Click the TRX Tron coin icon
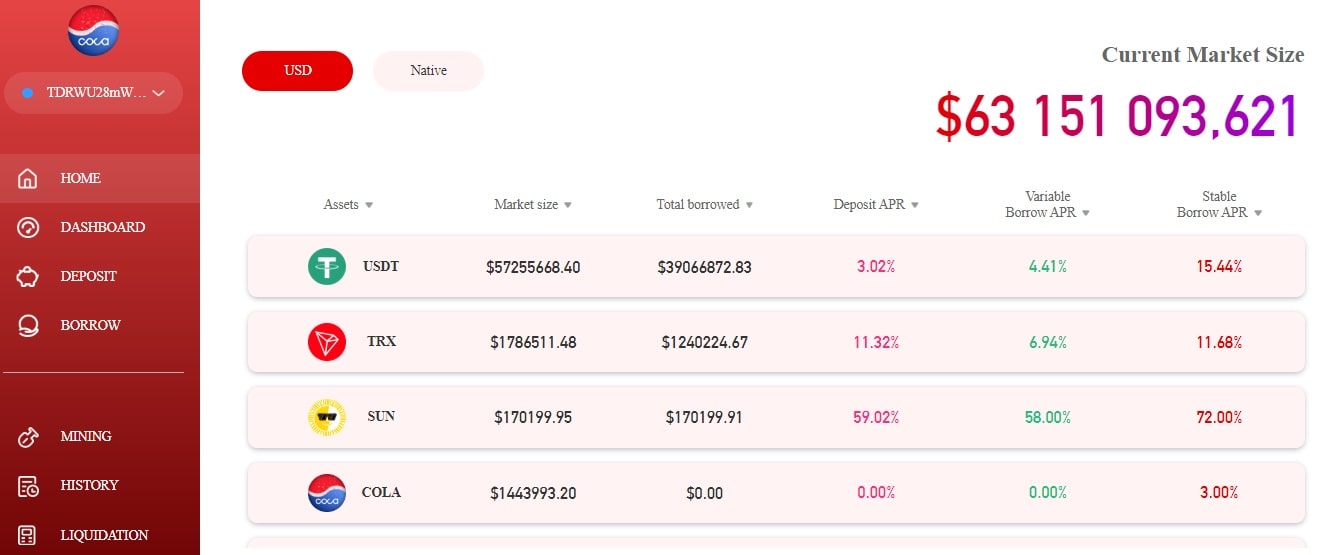This screenshot has width=1325, height=555. (327, 342)
